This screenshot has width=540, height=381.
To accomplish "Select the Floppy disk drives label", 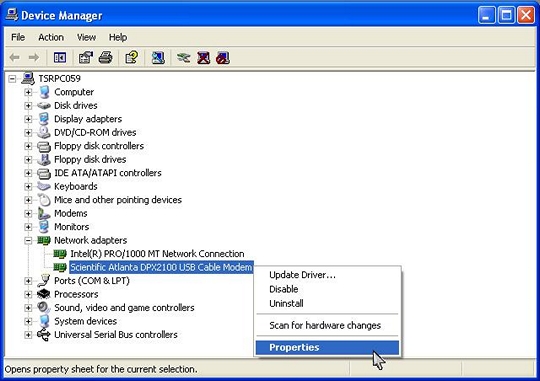I will (90, 159).
